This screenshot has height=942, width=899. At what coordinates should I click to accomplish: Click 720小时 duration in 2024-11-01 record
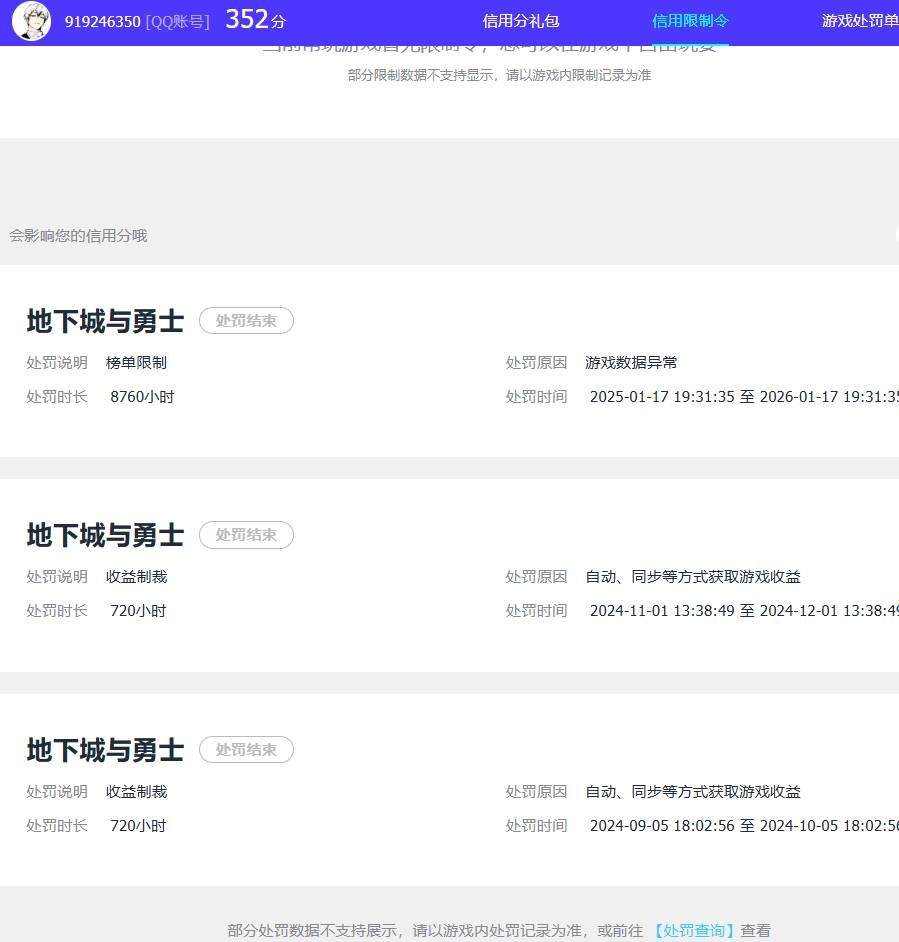pos(138,611)
